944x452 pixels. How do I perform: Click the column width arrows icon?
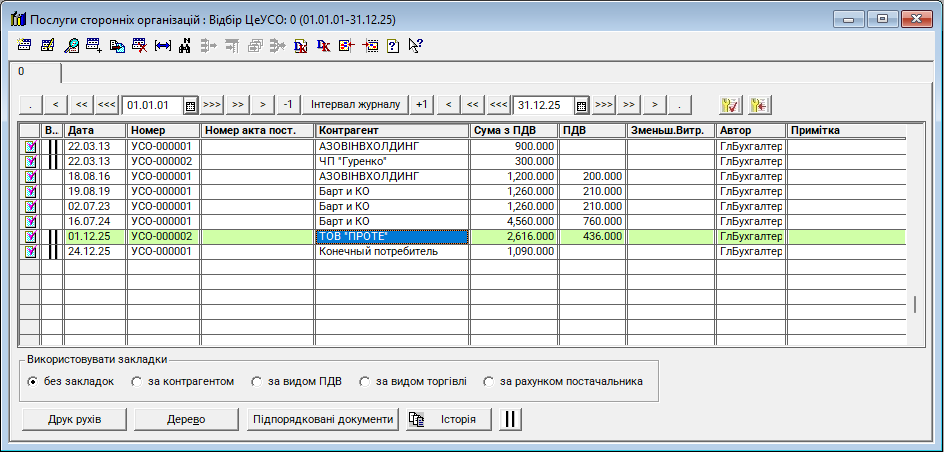pyautogui.click(x=163, y=45)
